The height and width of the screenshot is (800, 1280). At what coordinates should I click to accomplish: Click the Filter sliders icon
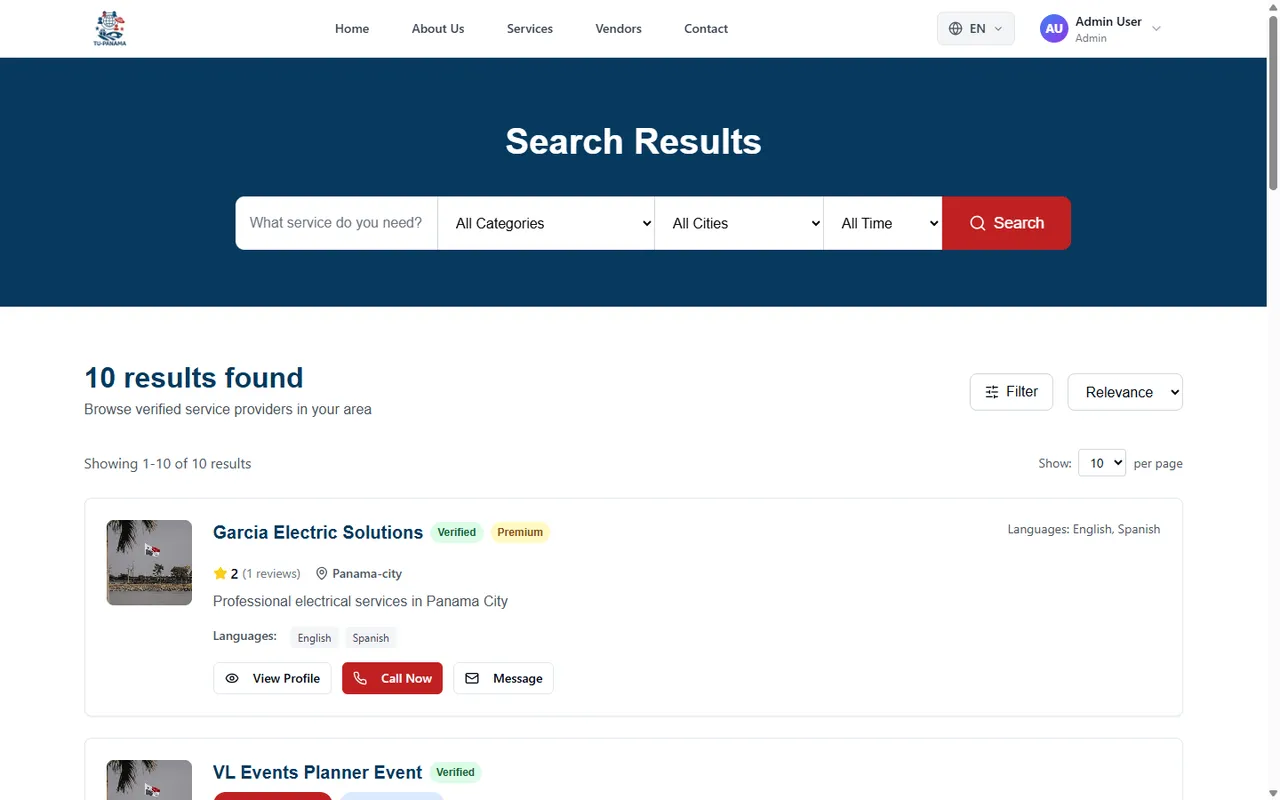[x=992, y=392]
